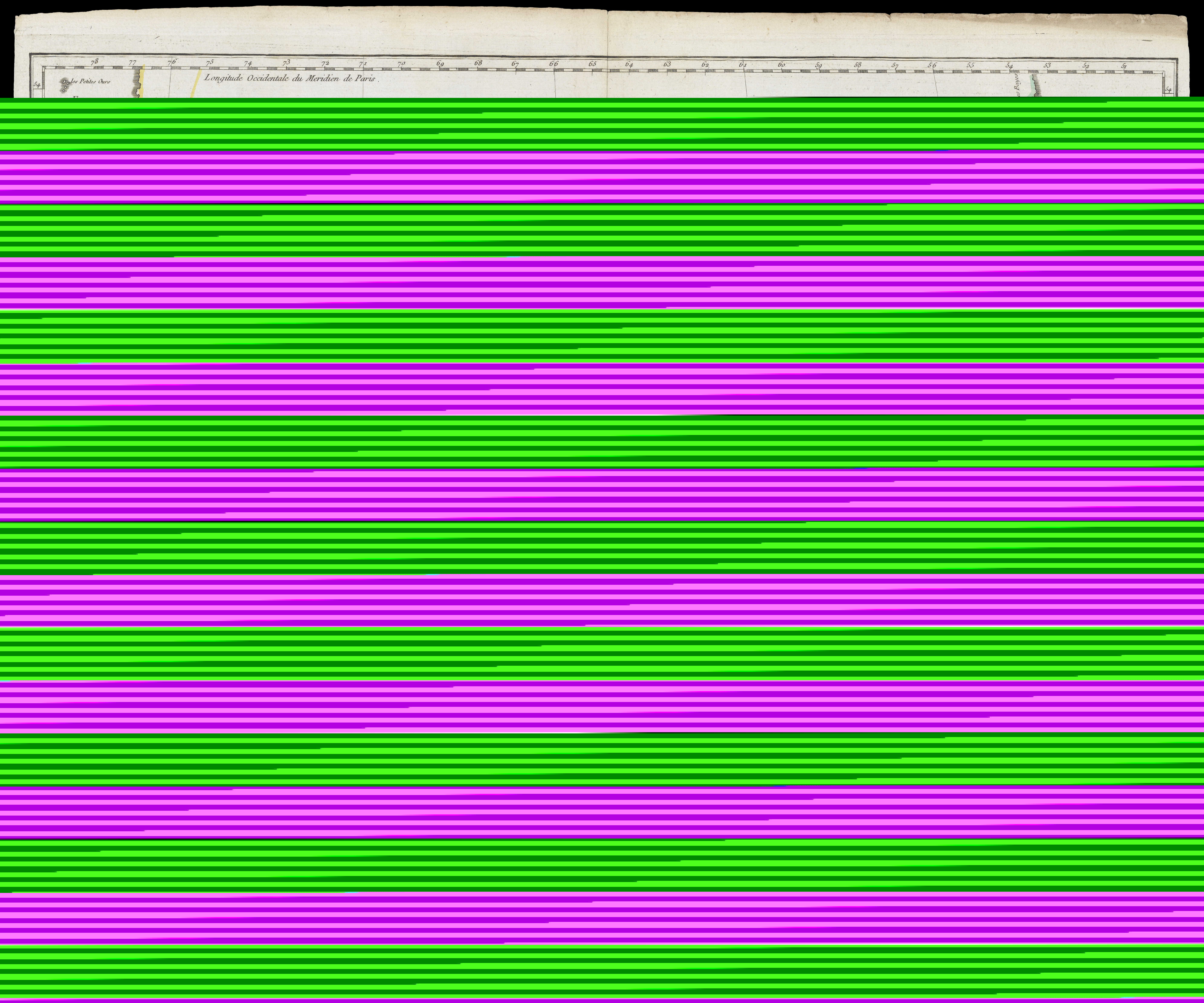
Task: Click longitude number 73 on top scale
Action: point(287,63)
